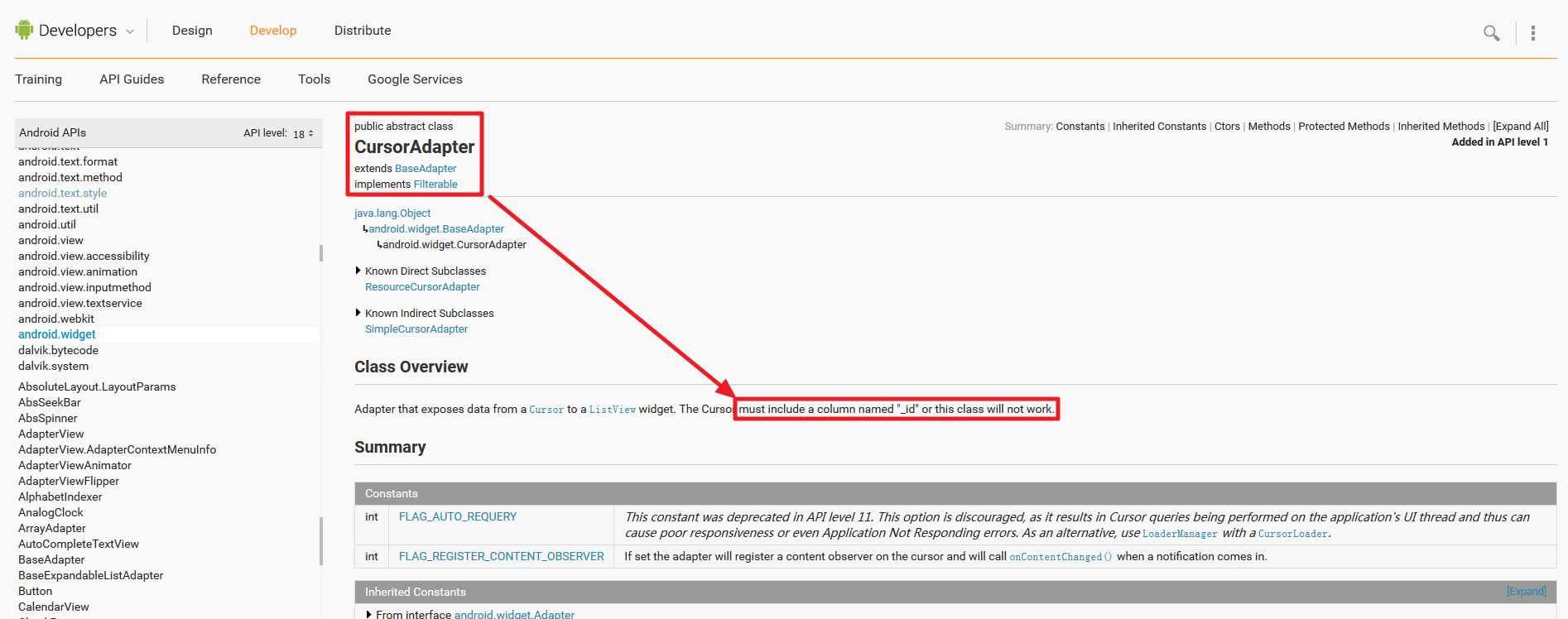Open the Filterable interface link
Image resolution: width=1568 pixels, height=619 pixels.
(x=435, y=184)
